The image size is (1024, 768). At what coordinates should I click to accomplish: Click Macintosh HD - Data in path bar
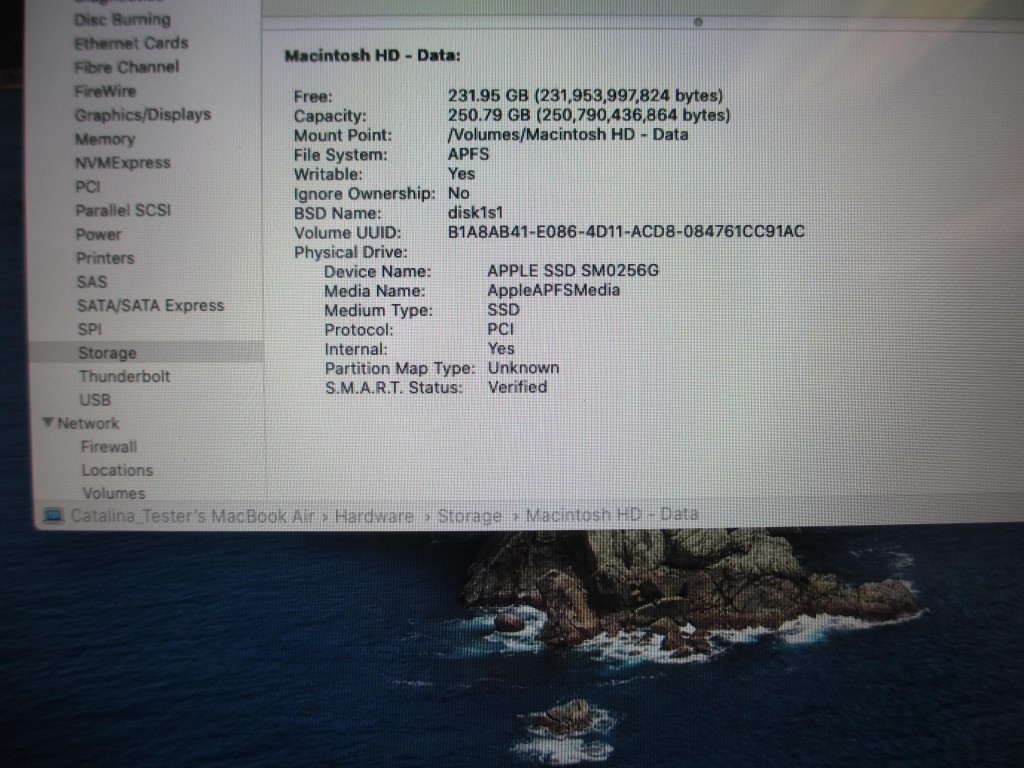coord(612,515)
